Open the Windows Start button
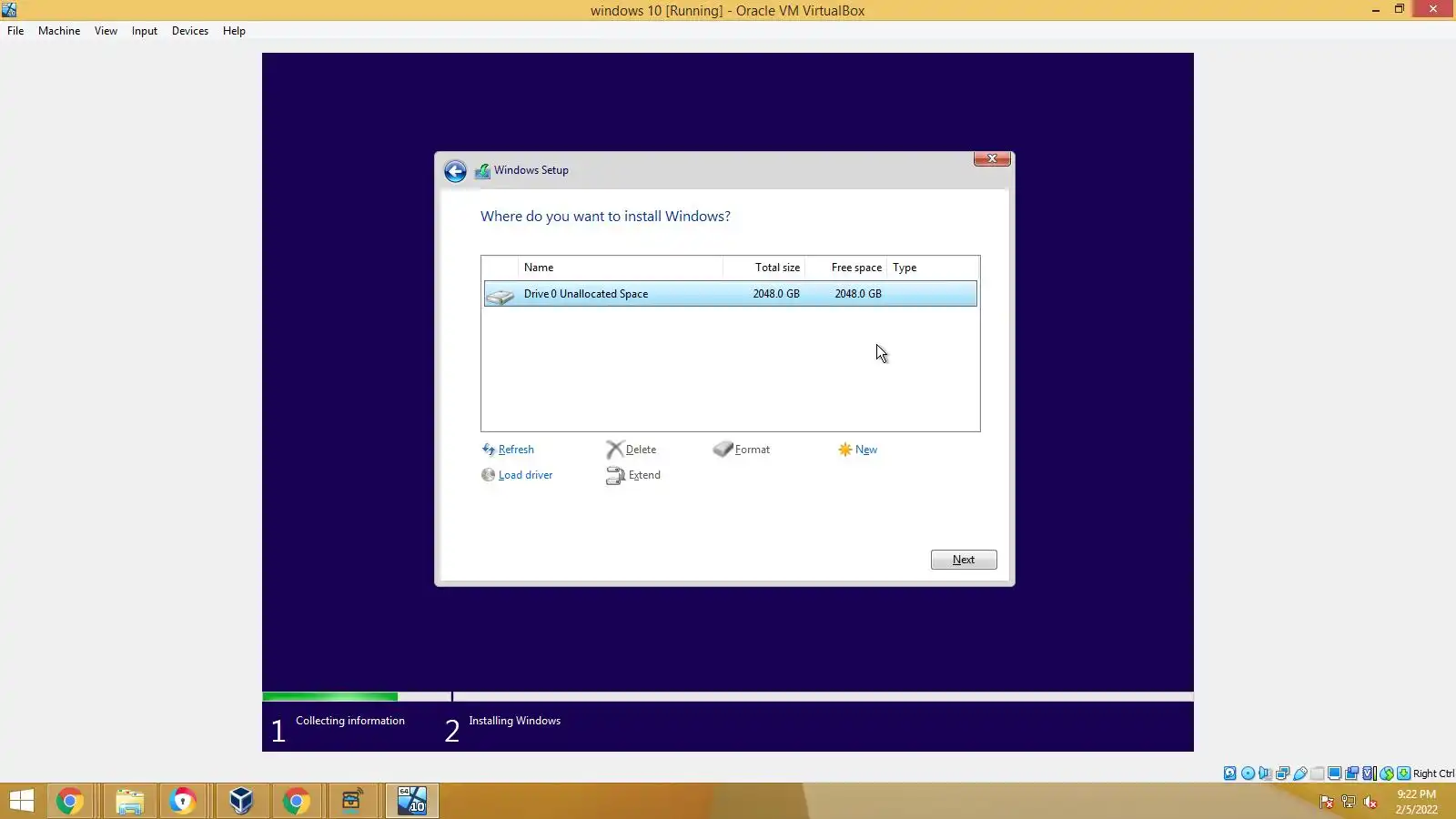The height and width of the screenshot is (819, 1456). (x=22, y=801)
